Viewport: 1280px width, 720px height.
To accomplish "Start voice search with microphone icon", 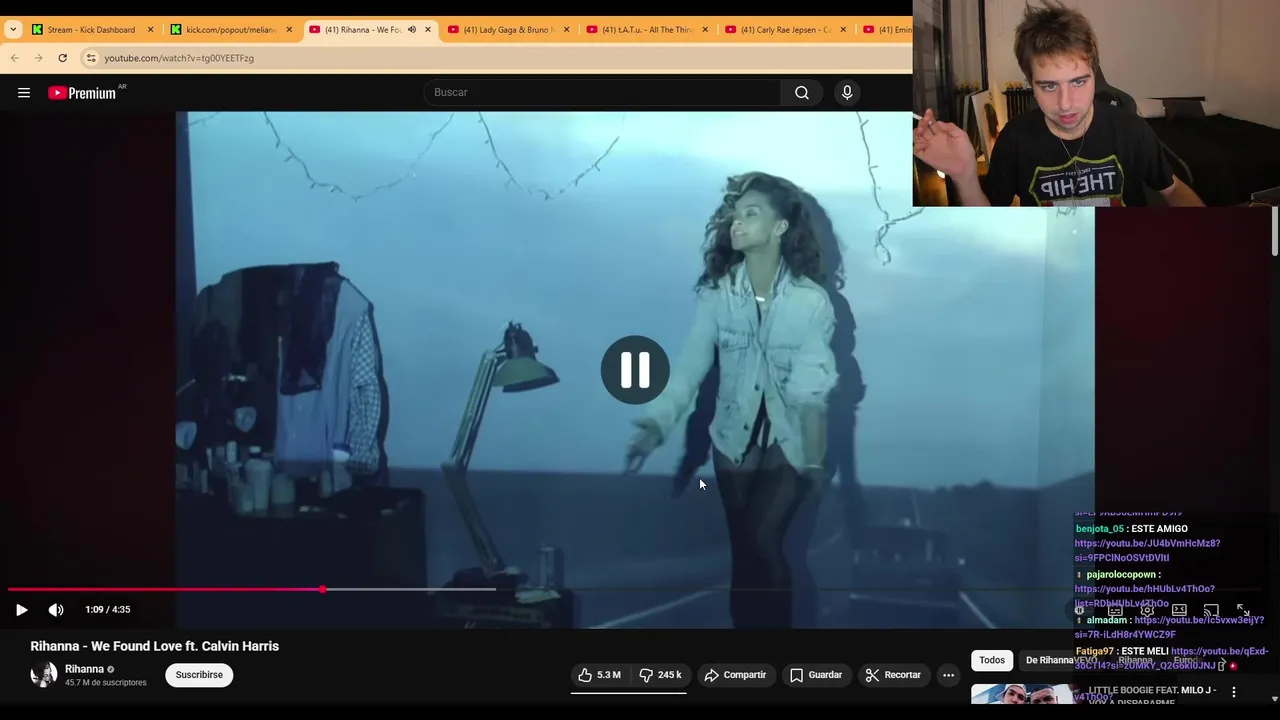I will 847,92.
